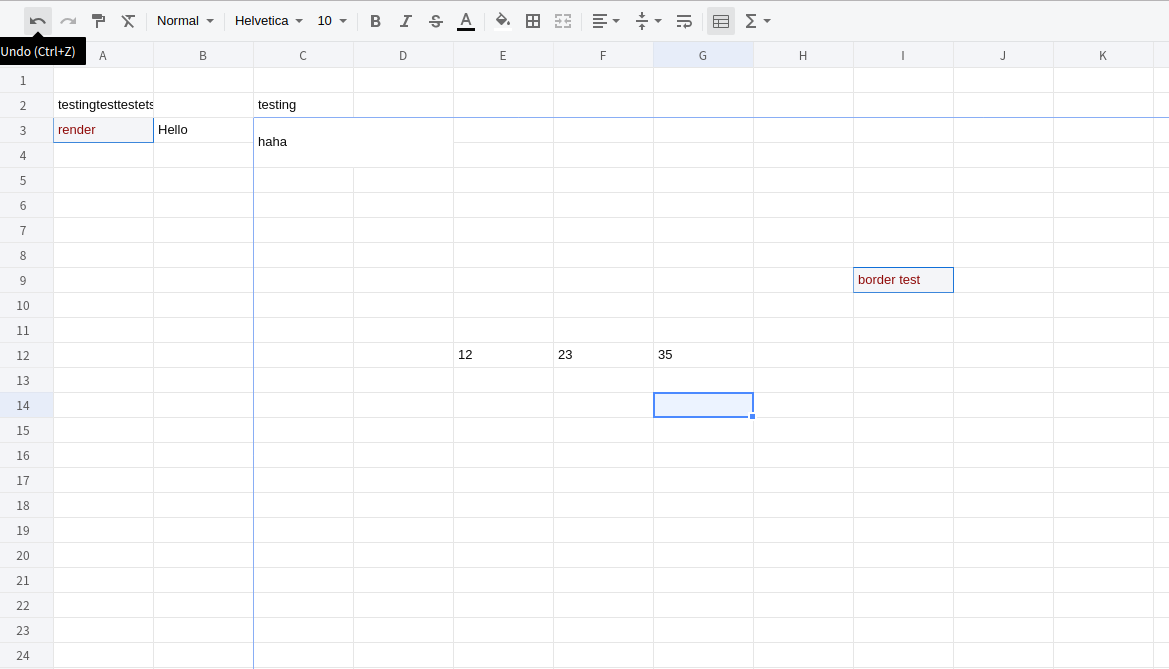Merge the selected cells
The image size is (1169, 669).
point(562,20)
